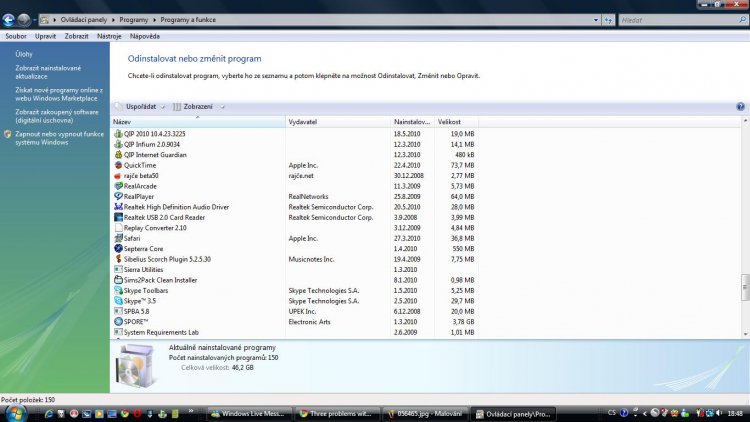Select QIP Internet Guardian icon
Viewport: 750px width, 422px height.
(x=118, y=155)
